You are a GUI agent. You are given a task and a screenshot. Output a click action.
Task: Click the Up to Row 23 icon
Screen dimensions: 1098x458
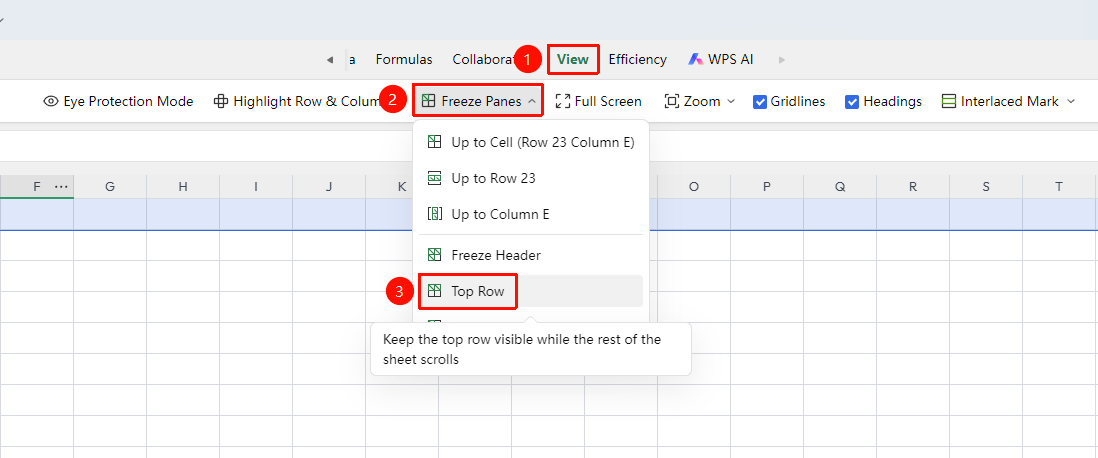click(x=434, y=179)
